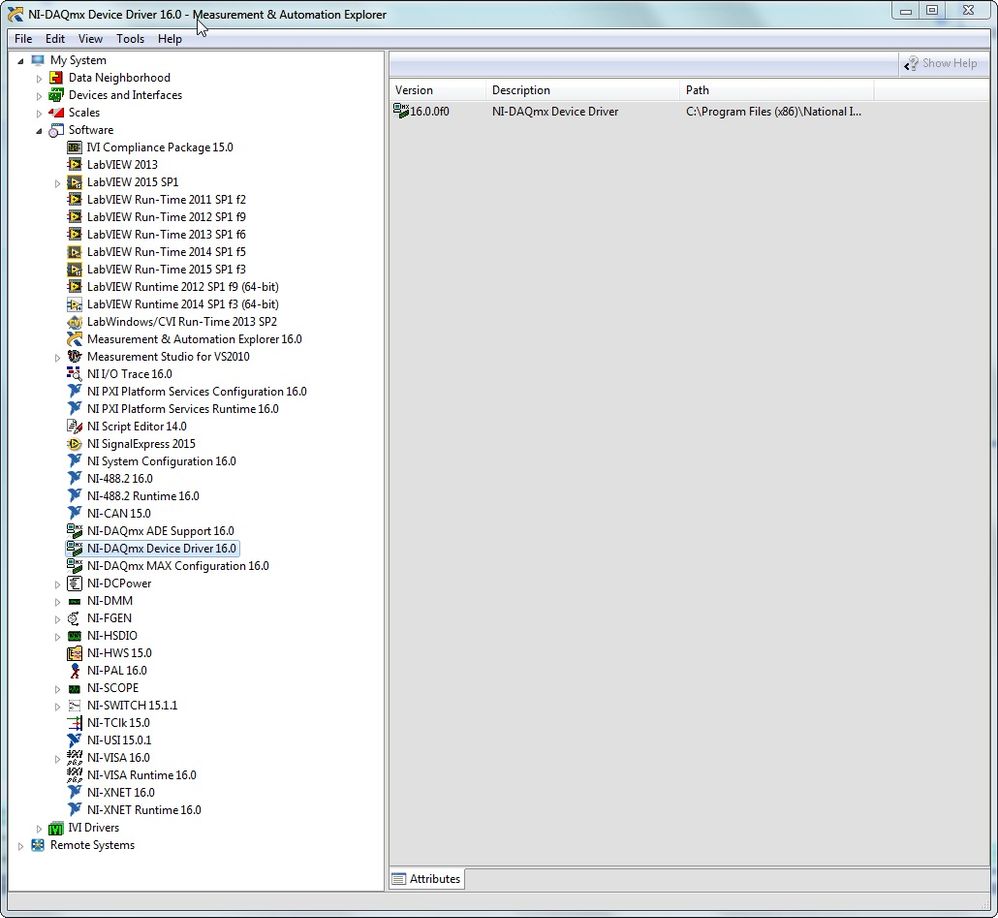
Task: Click the NI SignalExpress 2015 icon
Action: point(74,444)
